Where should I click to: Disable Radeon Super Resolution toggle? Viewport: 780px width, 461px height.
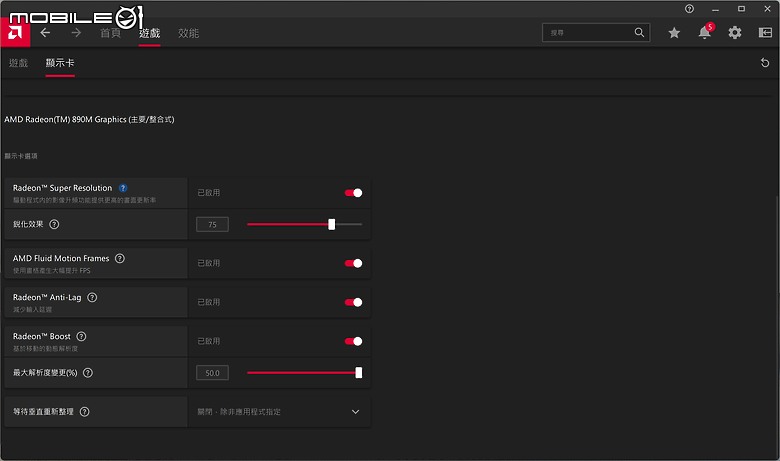click(x=353, y=193)
